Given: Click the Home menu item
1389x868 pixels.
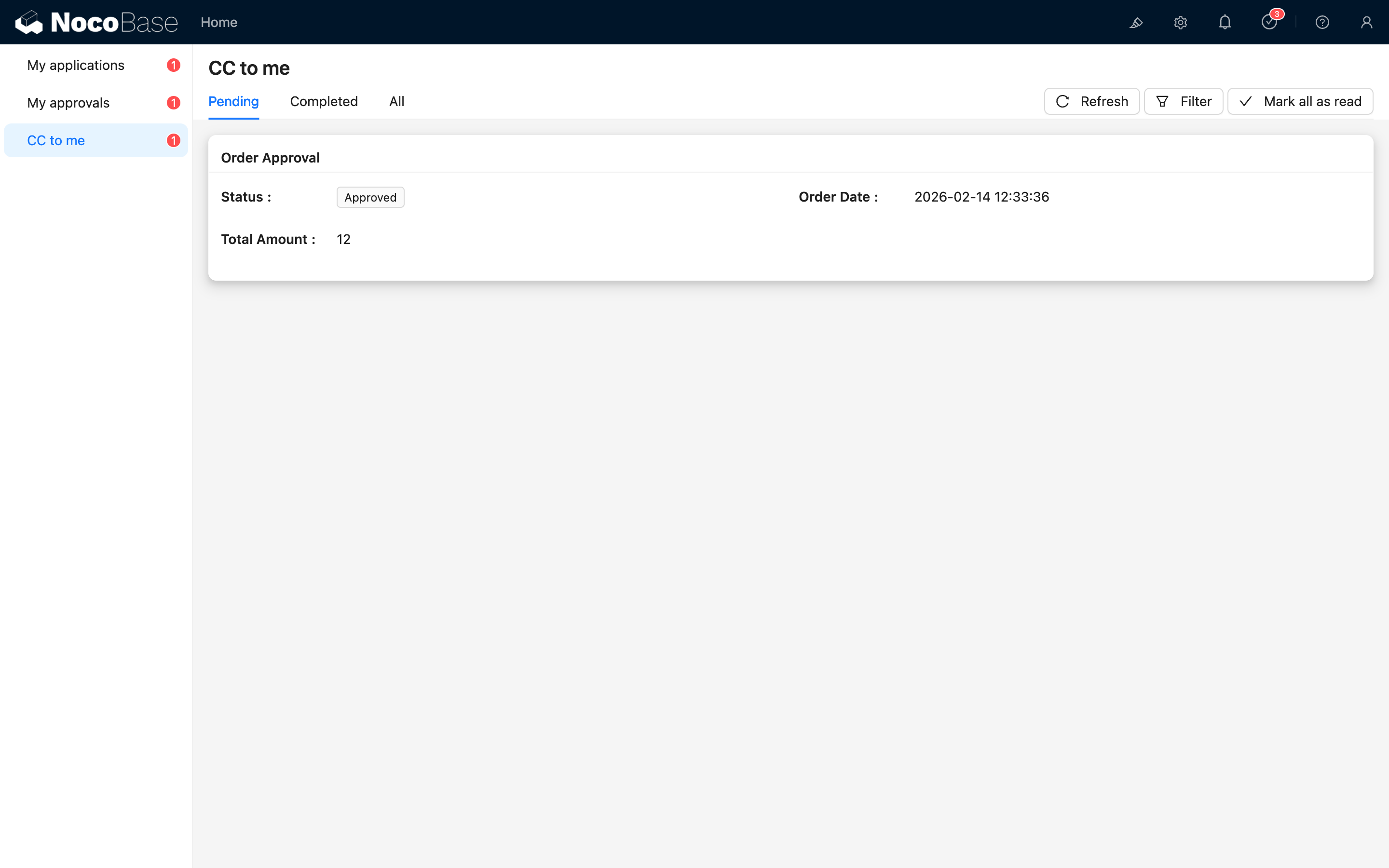Looking at the screenshot, I should (218, 22).
